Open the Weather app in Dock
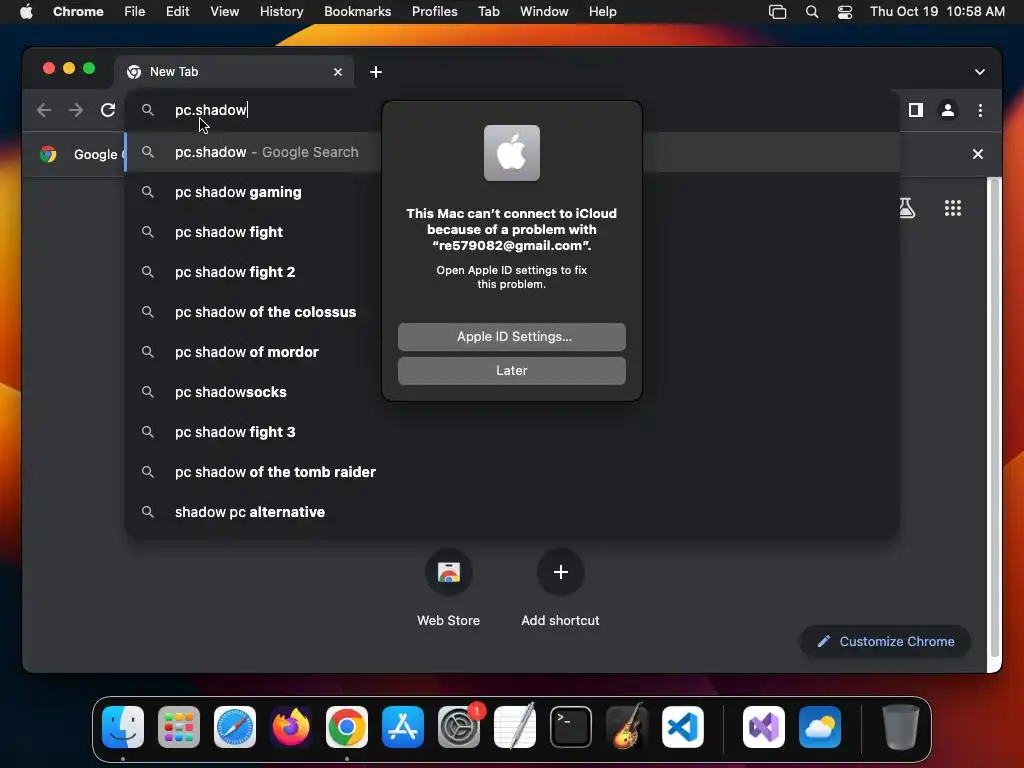 pyautogui.click(x=820, y=727)
